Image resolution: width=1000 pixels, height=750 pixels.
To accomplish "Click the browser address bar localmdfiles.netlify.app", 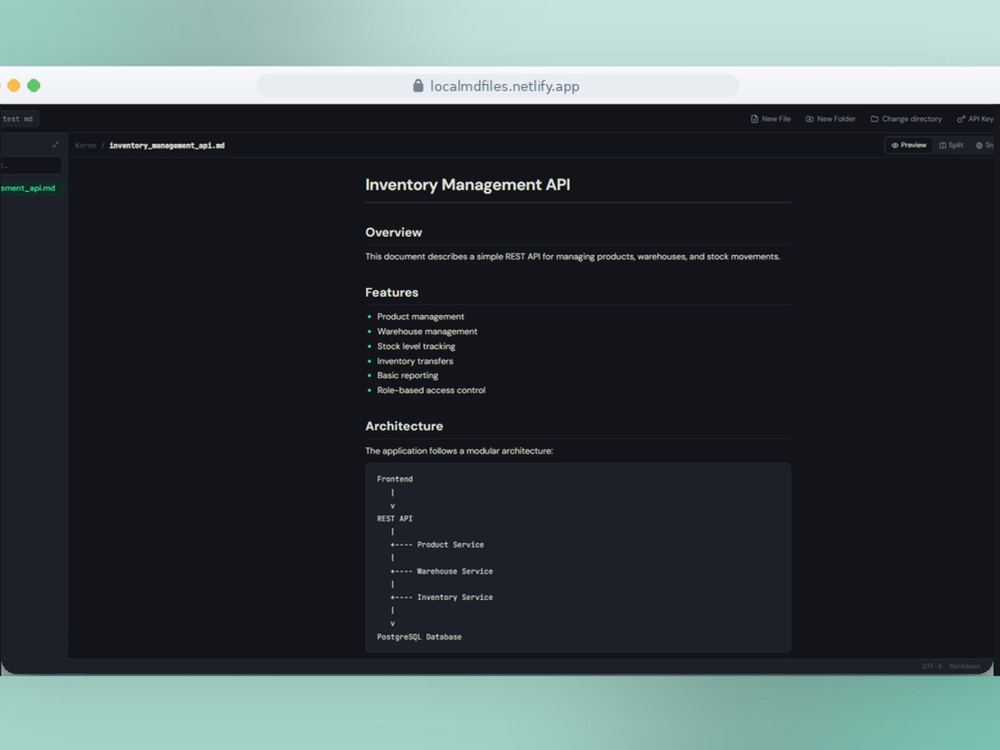I will point(497,86).
